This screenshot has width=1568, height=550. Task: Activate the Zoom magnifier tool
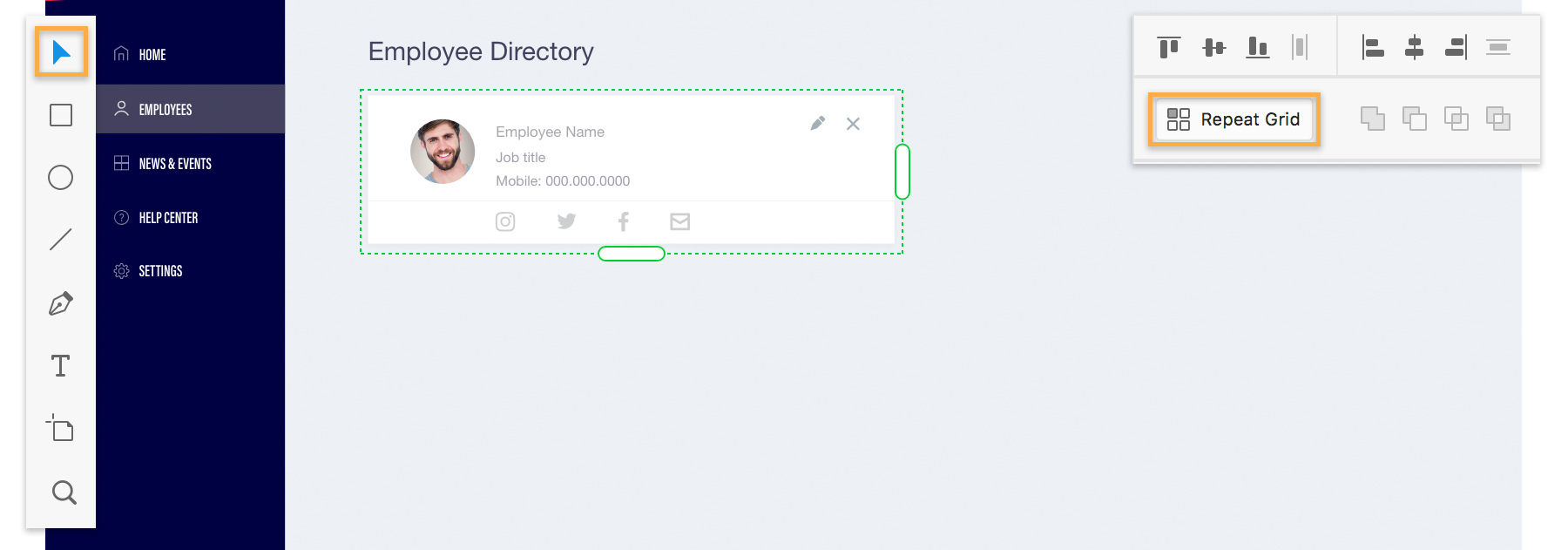tap(64, 492)
